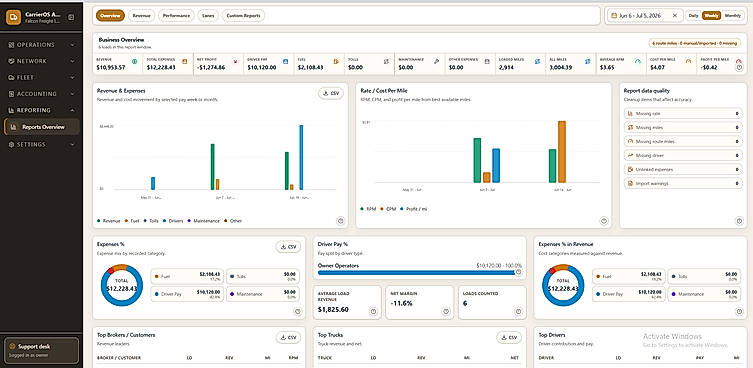Viewport: 753px width, 368px height.
Task: Open info icon in Revenue & Expenses card
Action: 340,221
